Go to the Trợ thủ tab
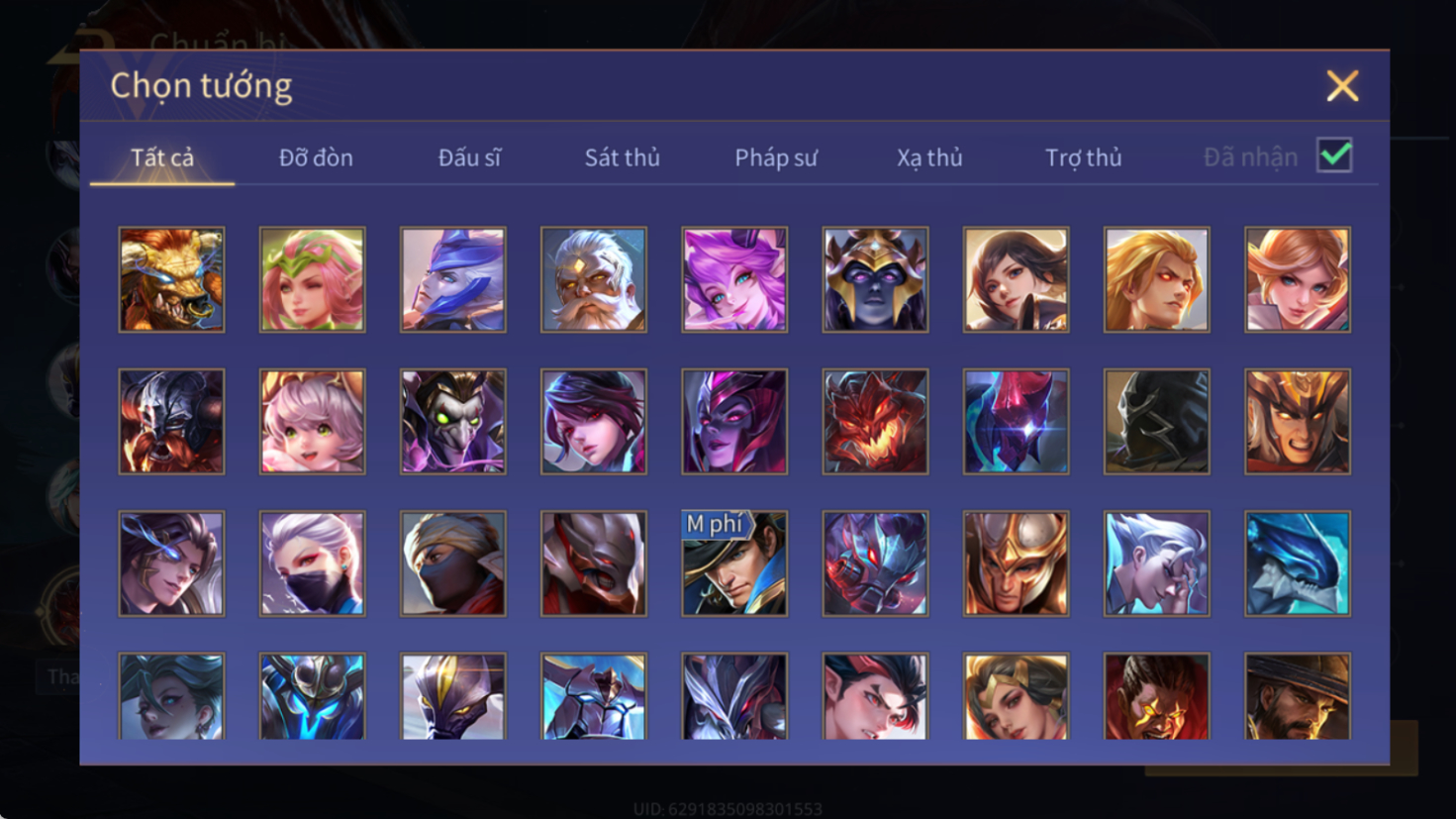 tap(1084, 157)
